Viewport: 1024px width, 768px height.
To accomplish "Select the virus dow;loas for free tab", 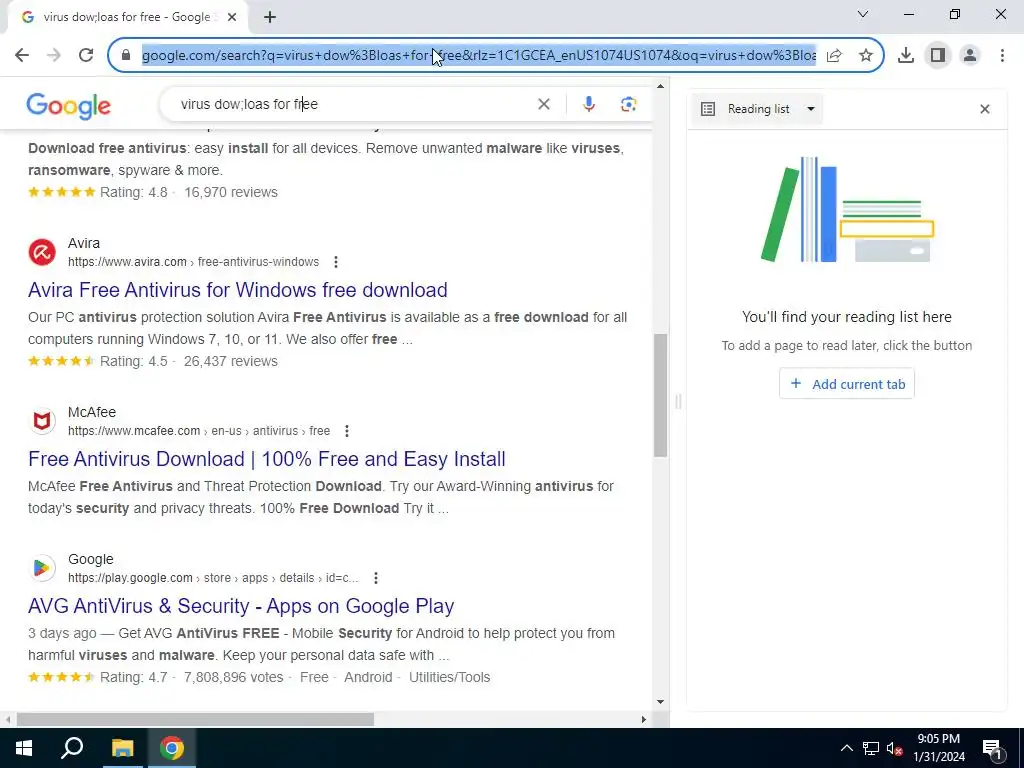I will pyautogui.click(x=127, y=18).
